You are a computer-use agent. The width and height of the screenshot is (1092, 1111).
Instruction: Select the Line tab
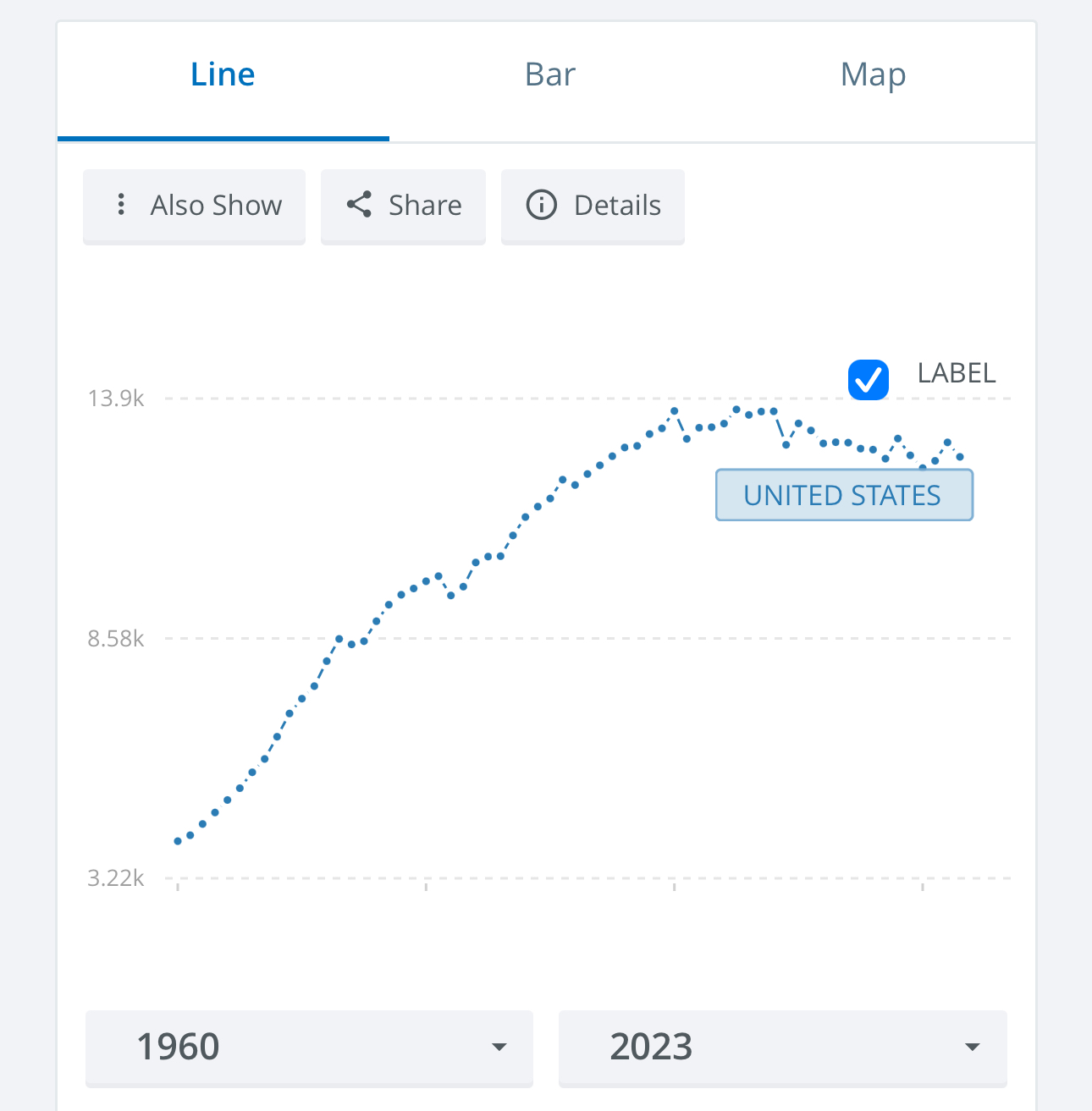coord(223,74)
